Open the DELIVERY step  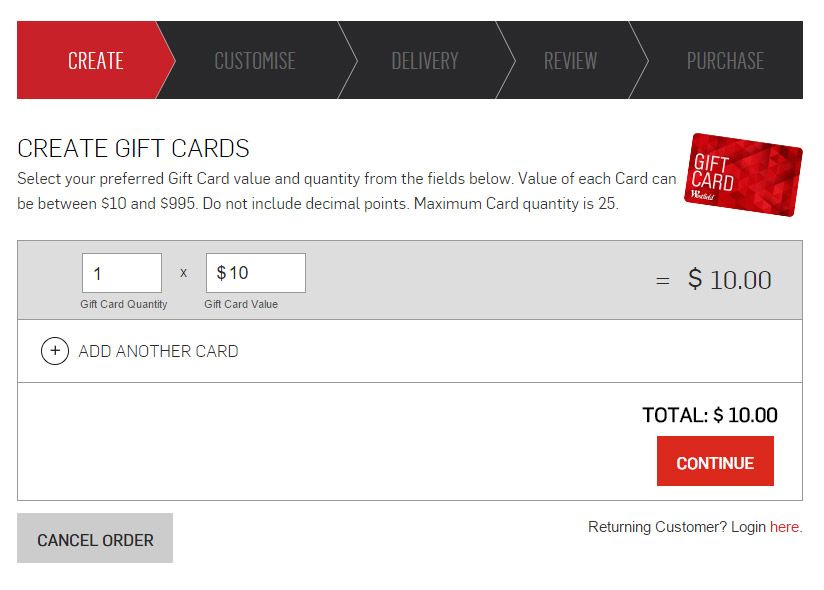[x=425, y=61]
